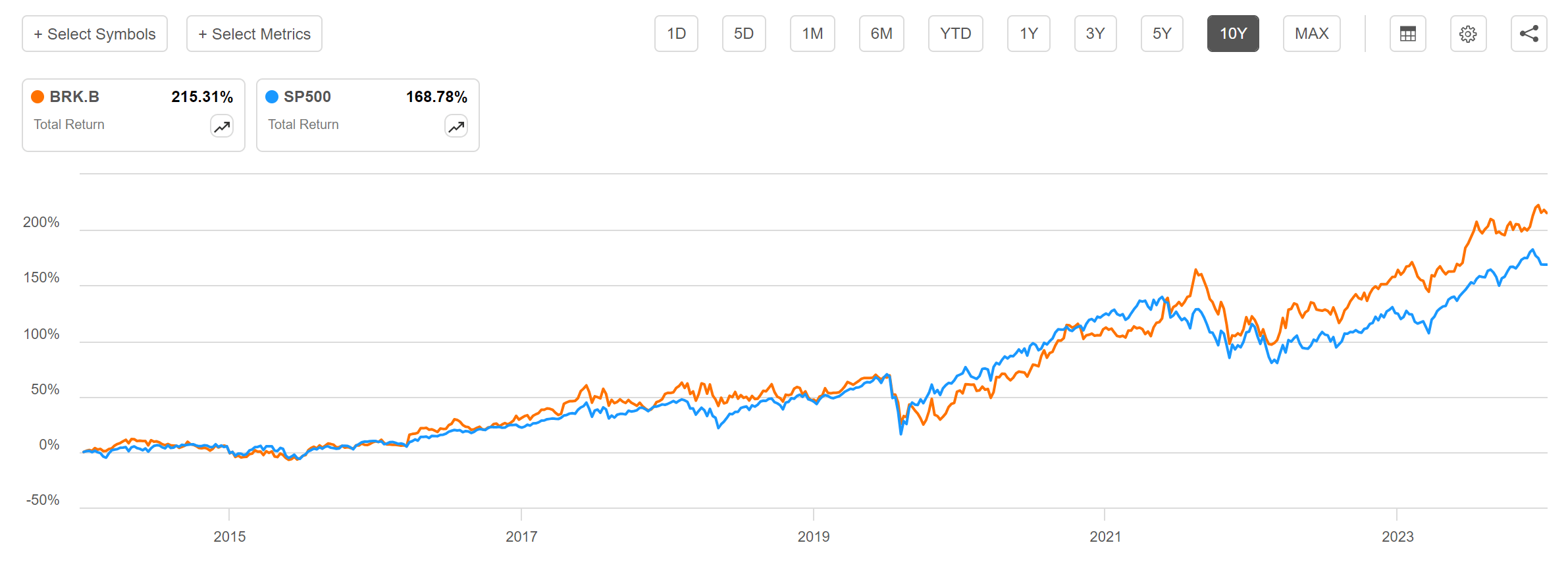This screenshot has width=1568, height=572.
Task: Select the 6M range
Action: click(x=881, y=34)
